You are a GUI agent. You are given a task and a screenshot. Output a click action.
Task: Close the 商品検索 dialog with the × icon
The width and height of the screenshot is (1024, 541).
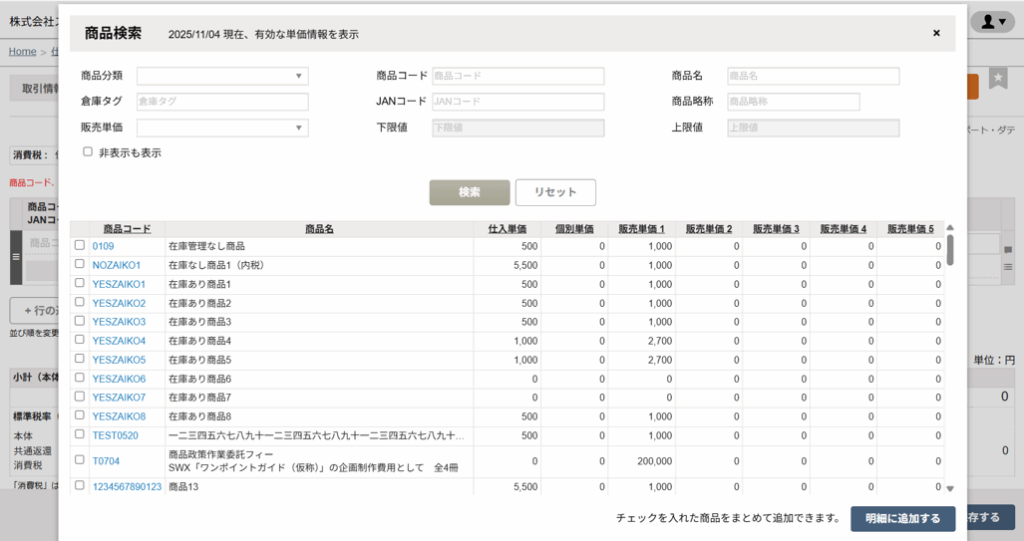[936, 33]
